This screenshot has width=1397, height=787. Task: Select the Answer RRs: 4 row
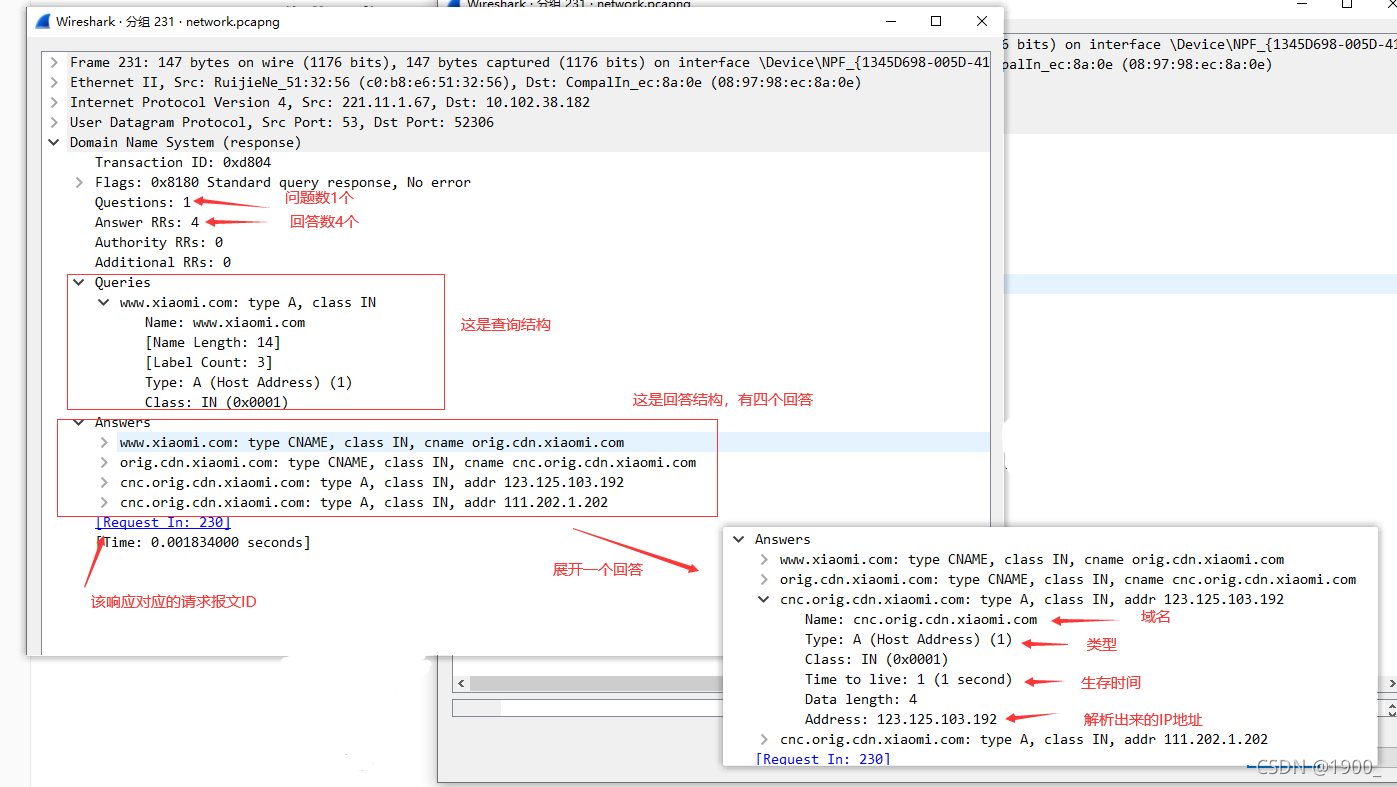point(147,222)
